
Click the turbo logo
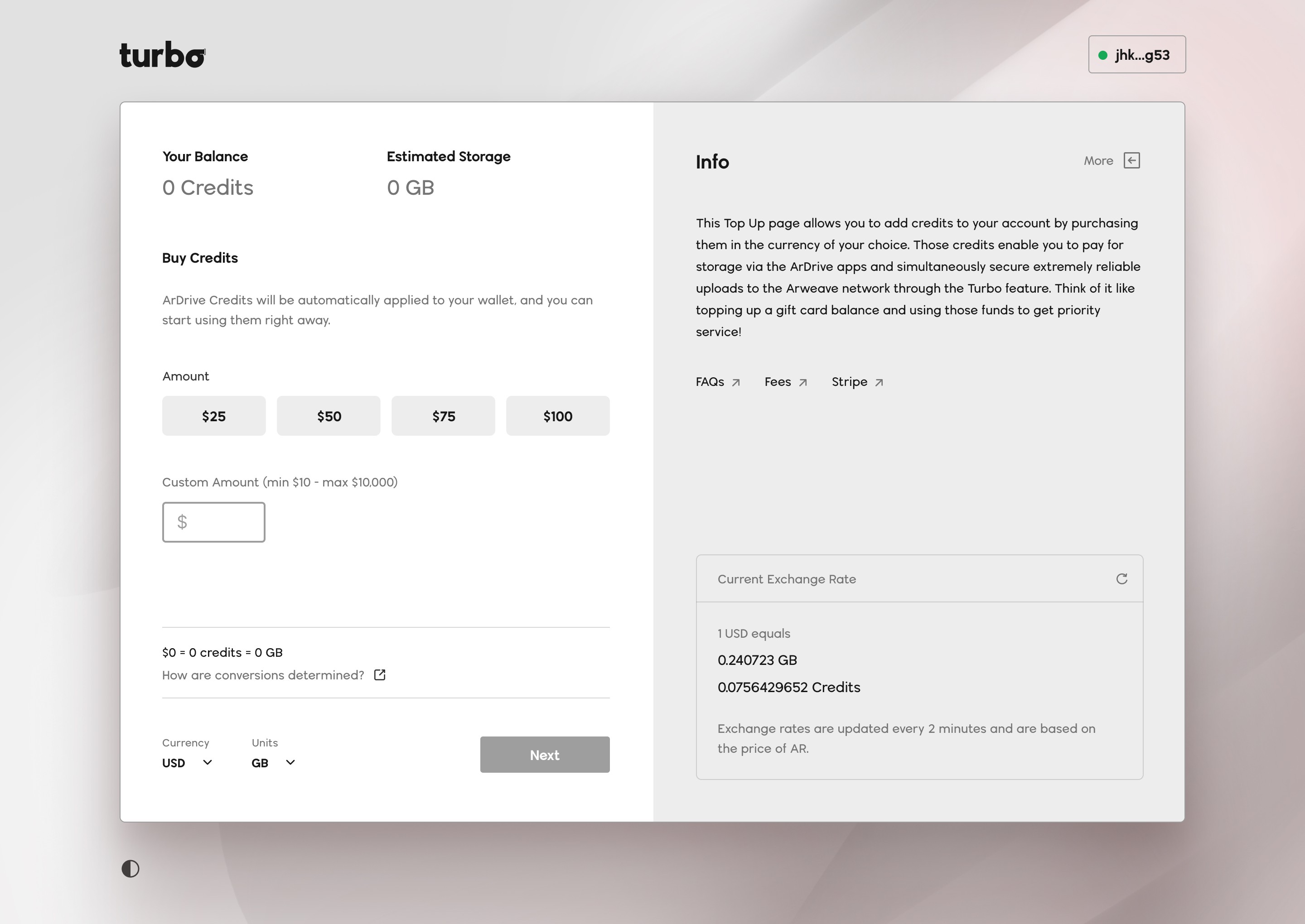(162, 55)
